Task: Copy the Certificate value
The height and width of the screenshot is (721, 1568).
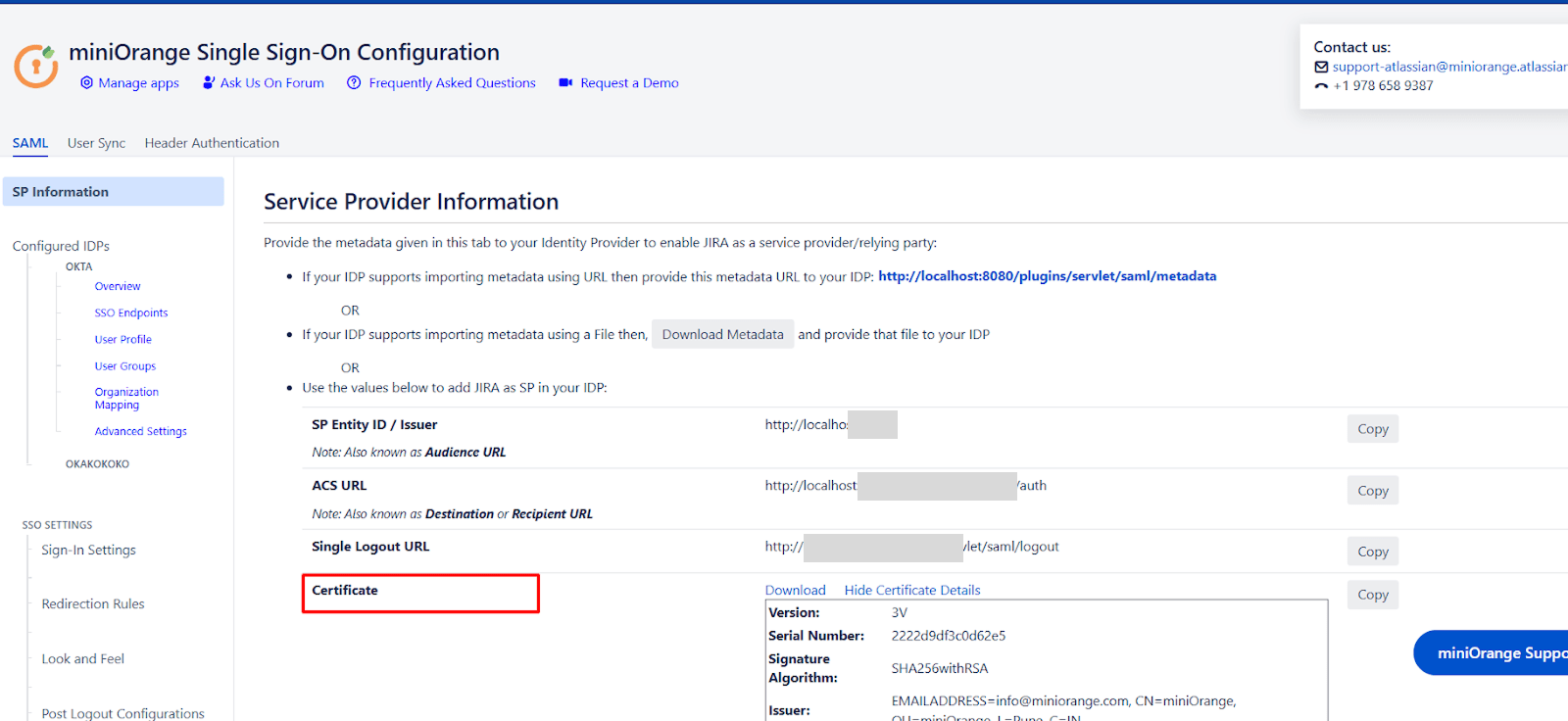Action: coord(1372,595)
